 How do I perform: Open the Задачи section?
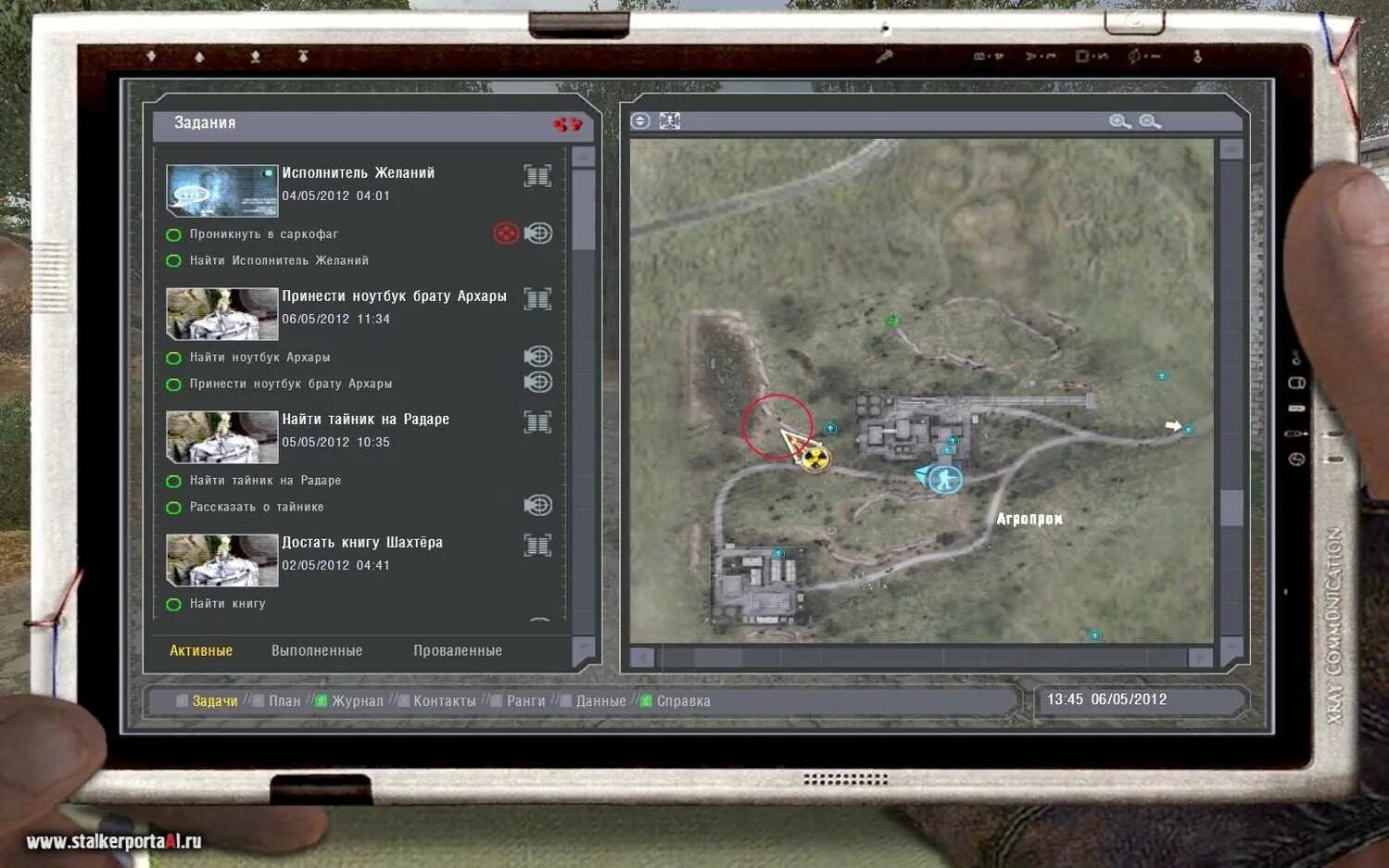click(215, 701)
